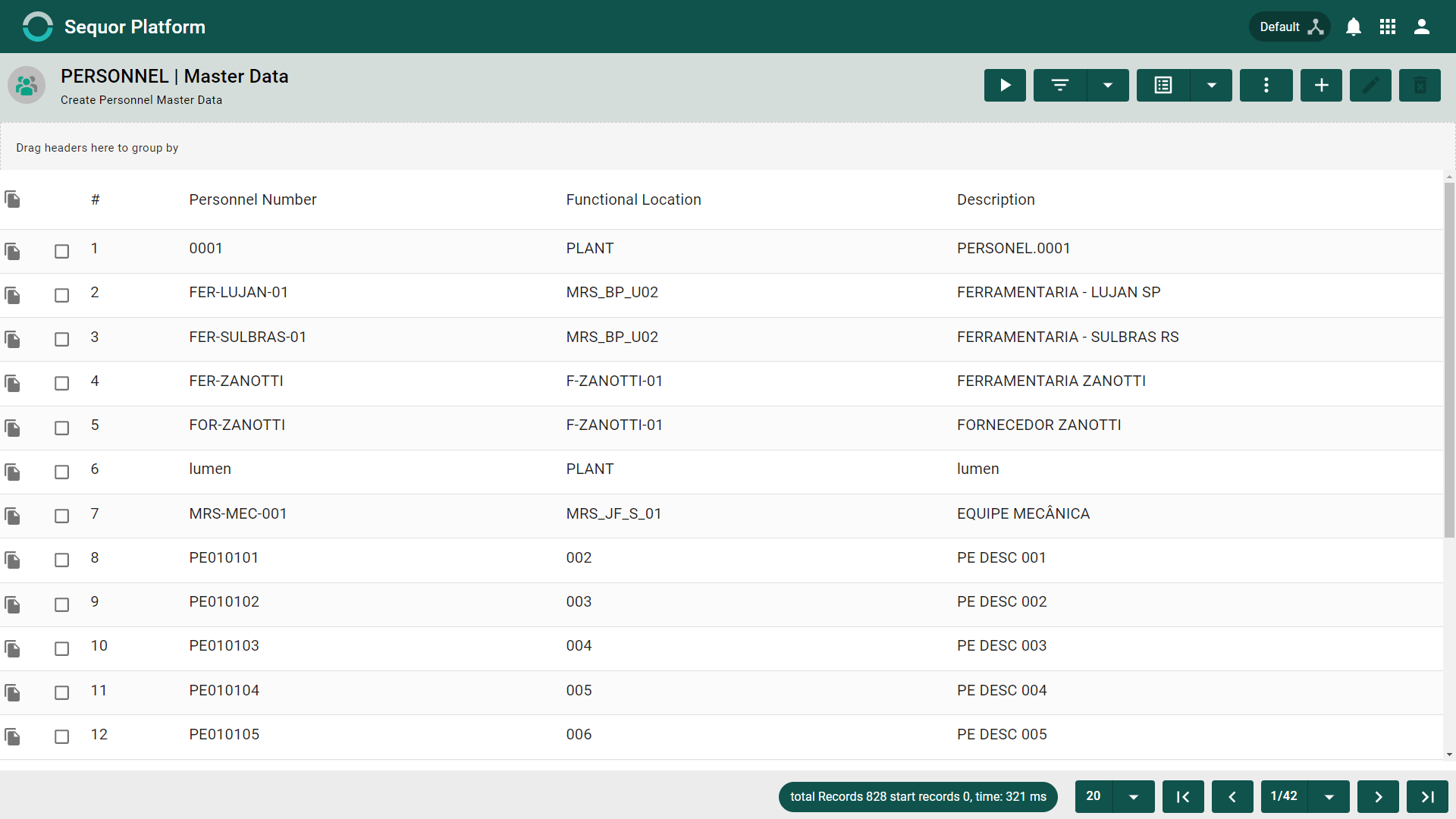Image resolution: width=1456 pixels, height=819 pixels.
Task: Open the user account icon
Action: 1422,27
